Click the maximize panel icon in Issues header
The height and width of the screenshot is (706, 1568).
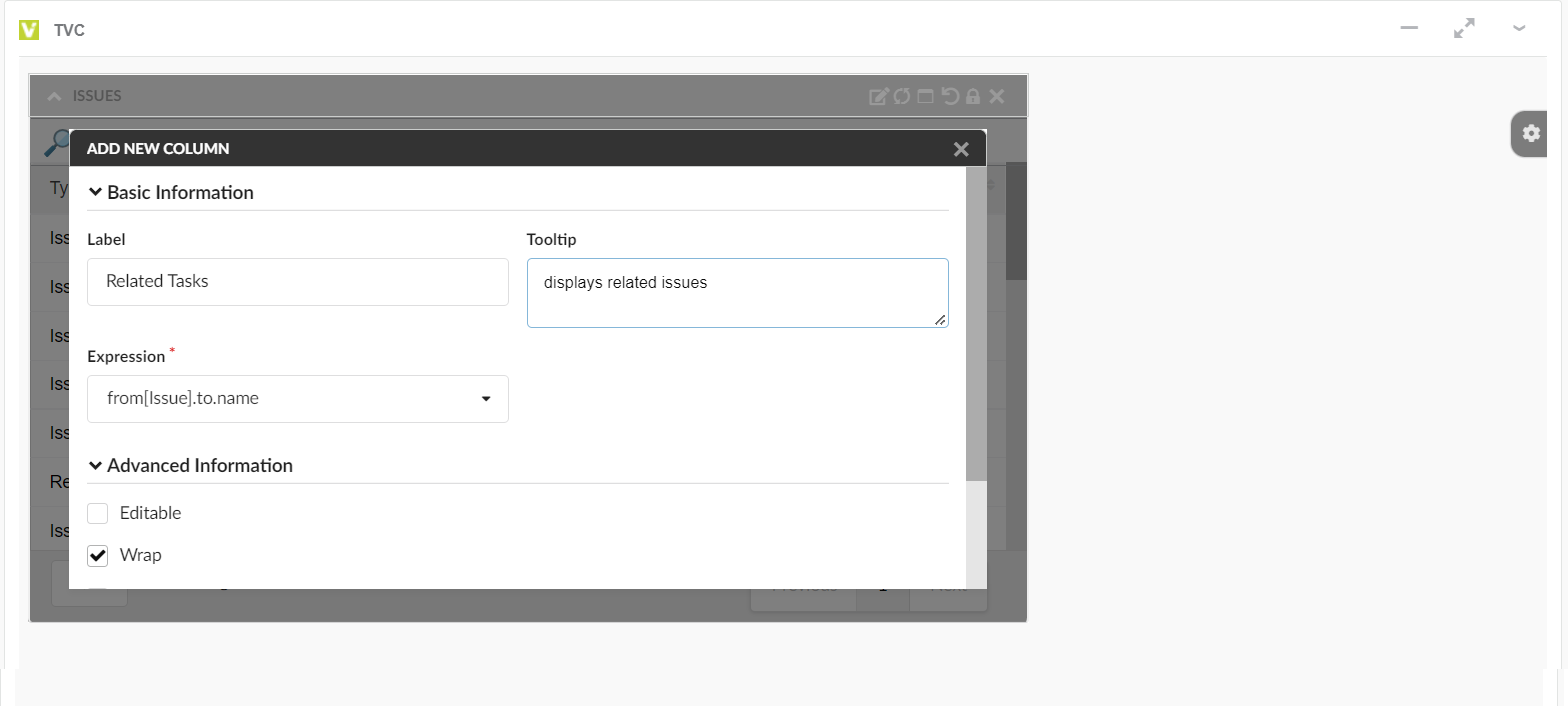point(925,96)
